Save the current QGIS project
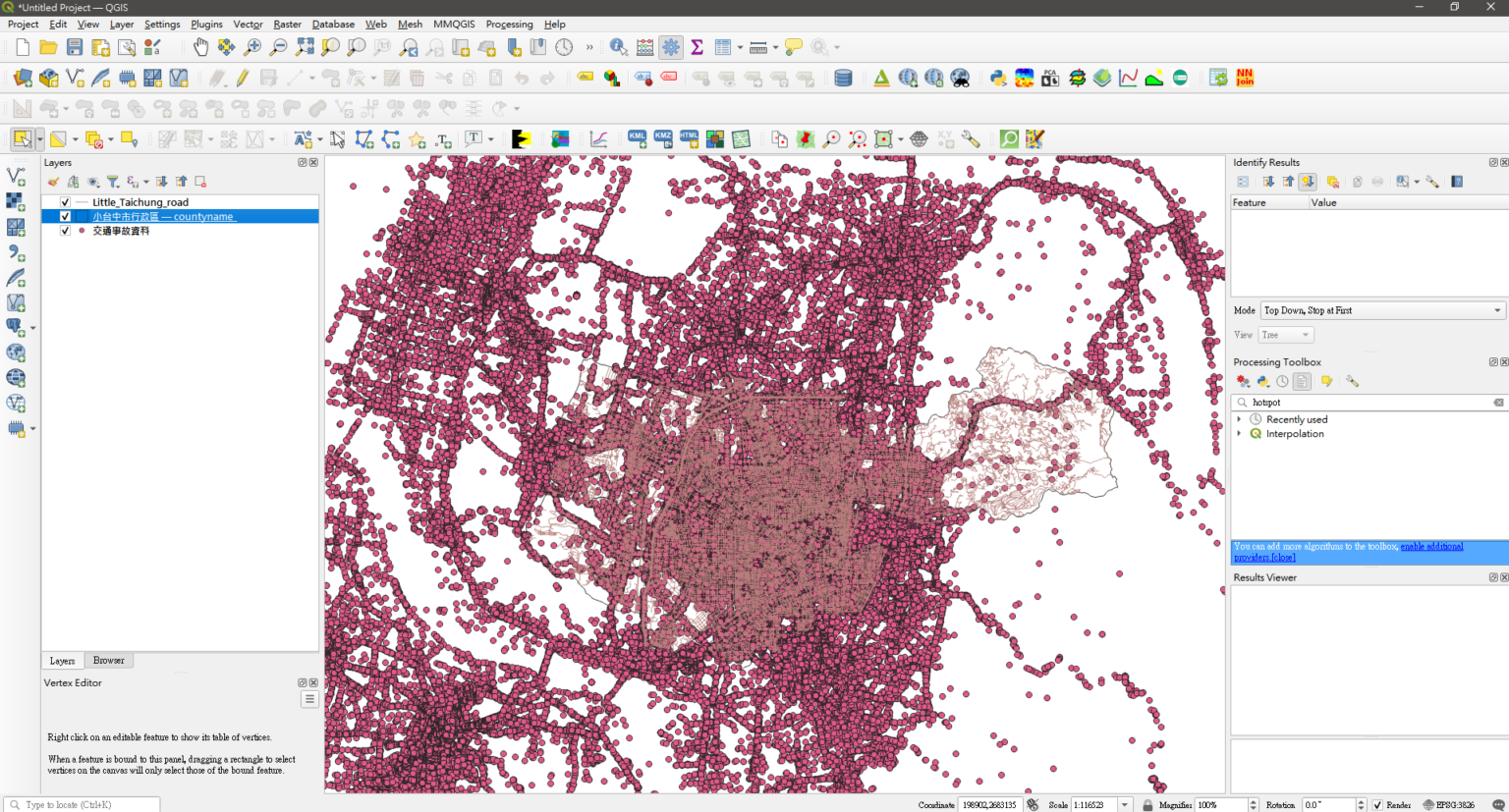 point(75,46)
